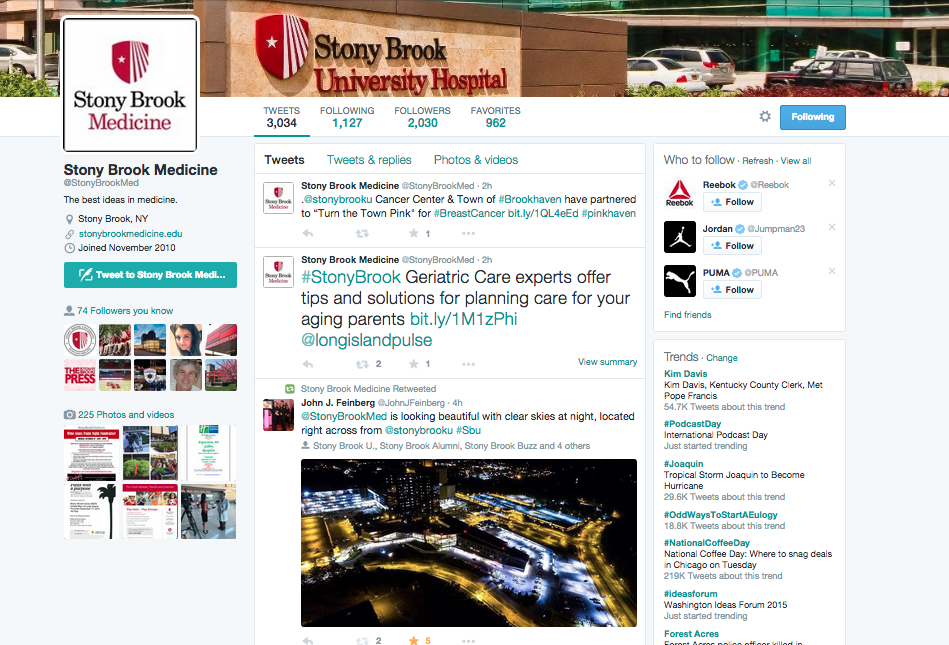This screenshot has width=949, height=645.
Task: Retweet the John J. Feinberg aerial photo tweet
Action: tap(362, 640)
